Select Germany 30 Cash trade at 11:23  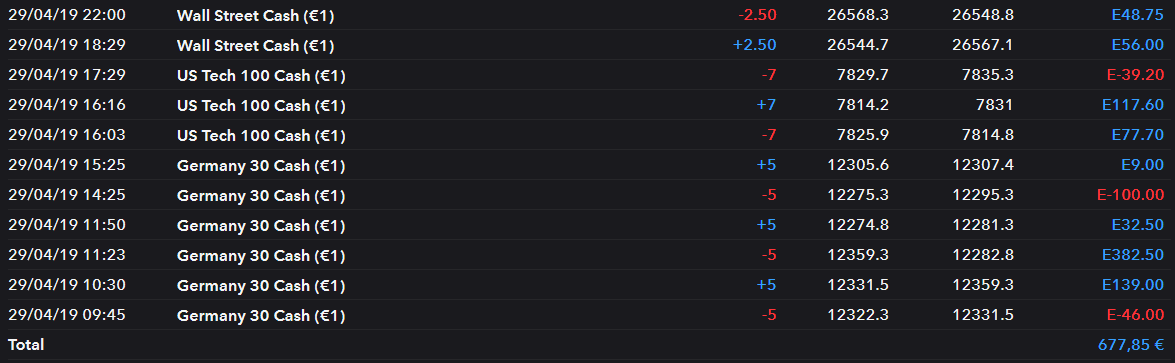(588, 255)
